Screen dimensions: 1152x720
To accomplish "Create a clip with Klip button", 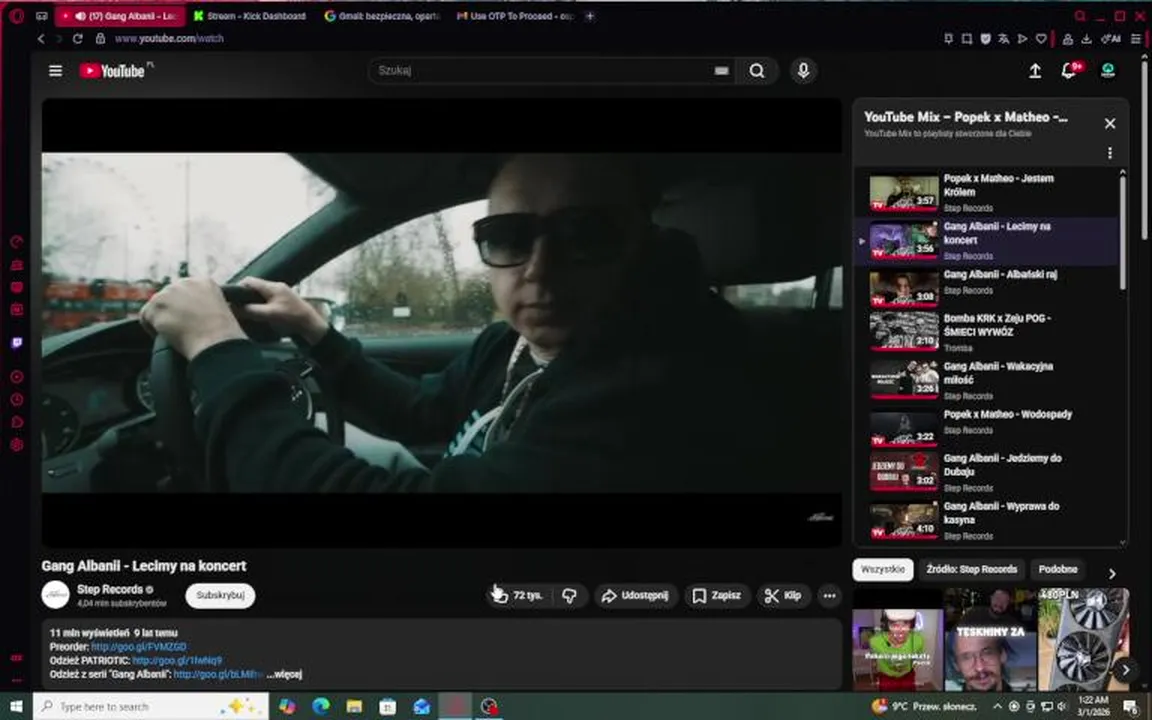I will tap(783, 595).
